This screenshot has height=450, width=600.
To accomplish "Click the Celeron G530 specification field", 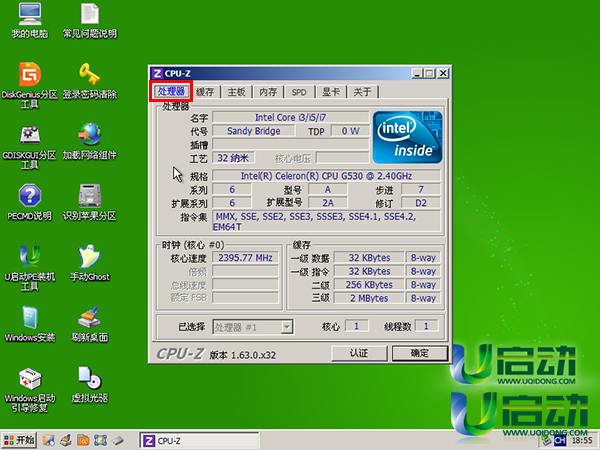I will pyautogui.click(x=326, y=176).
